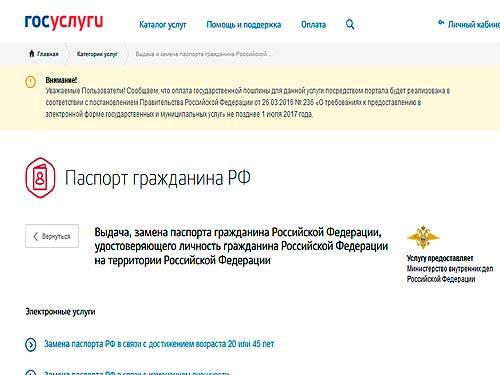Open Замена паспорта РФ 20 или 45 лет link
This screenshot has width=500, height=375.
click(x=159, y=344)
